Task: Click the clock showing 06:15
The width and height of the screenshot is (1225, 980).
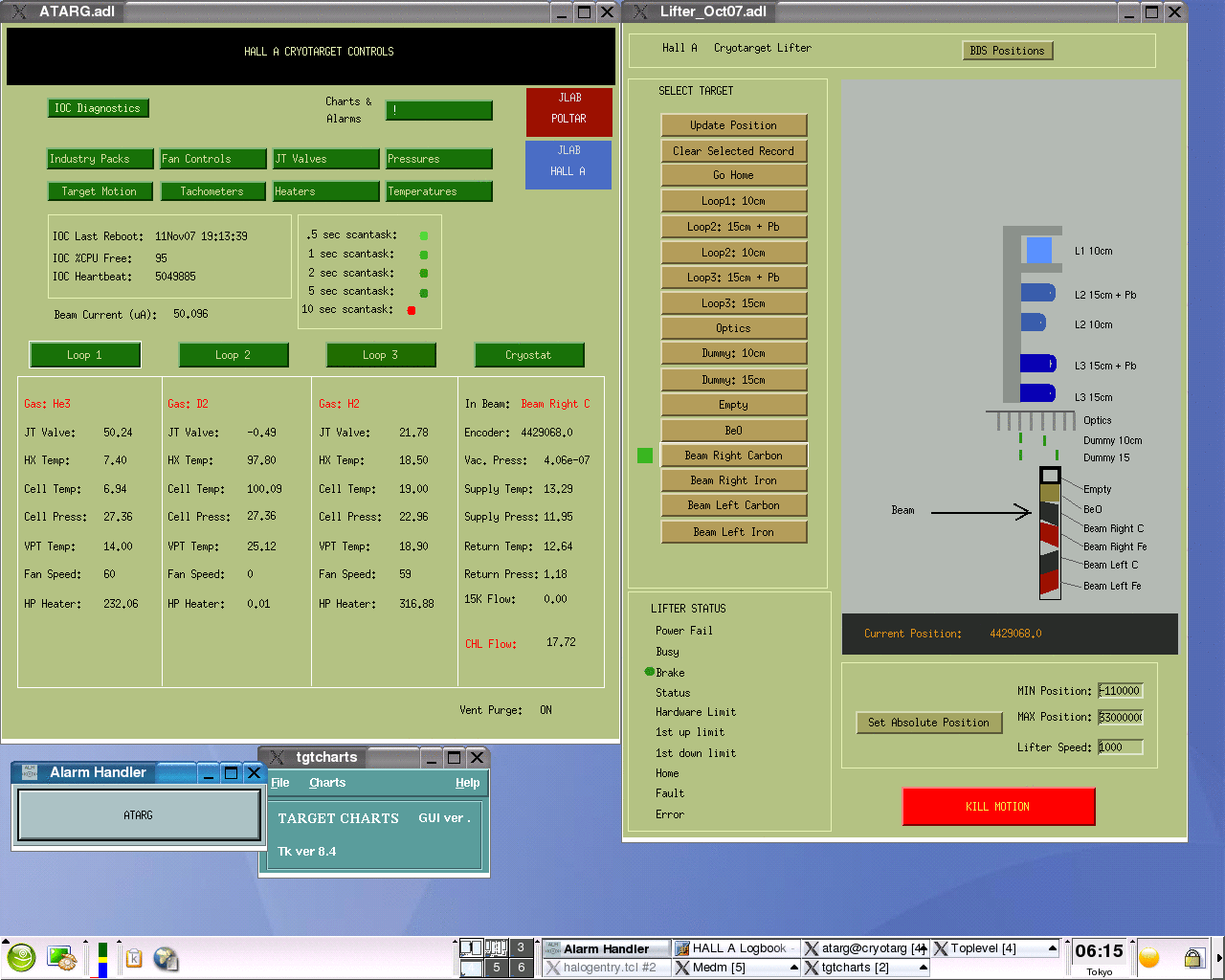Action: [x=1099, y=950]
